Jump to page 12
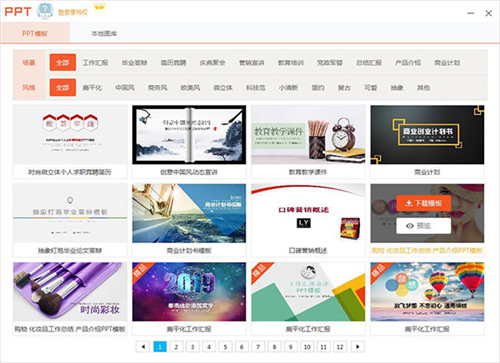 coord(340,347)
